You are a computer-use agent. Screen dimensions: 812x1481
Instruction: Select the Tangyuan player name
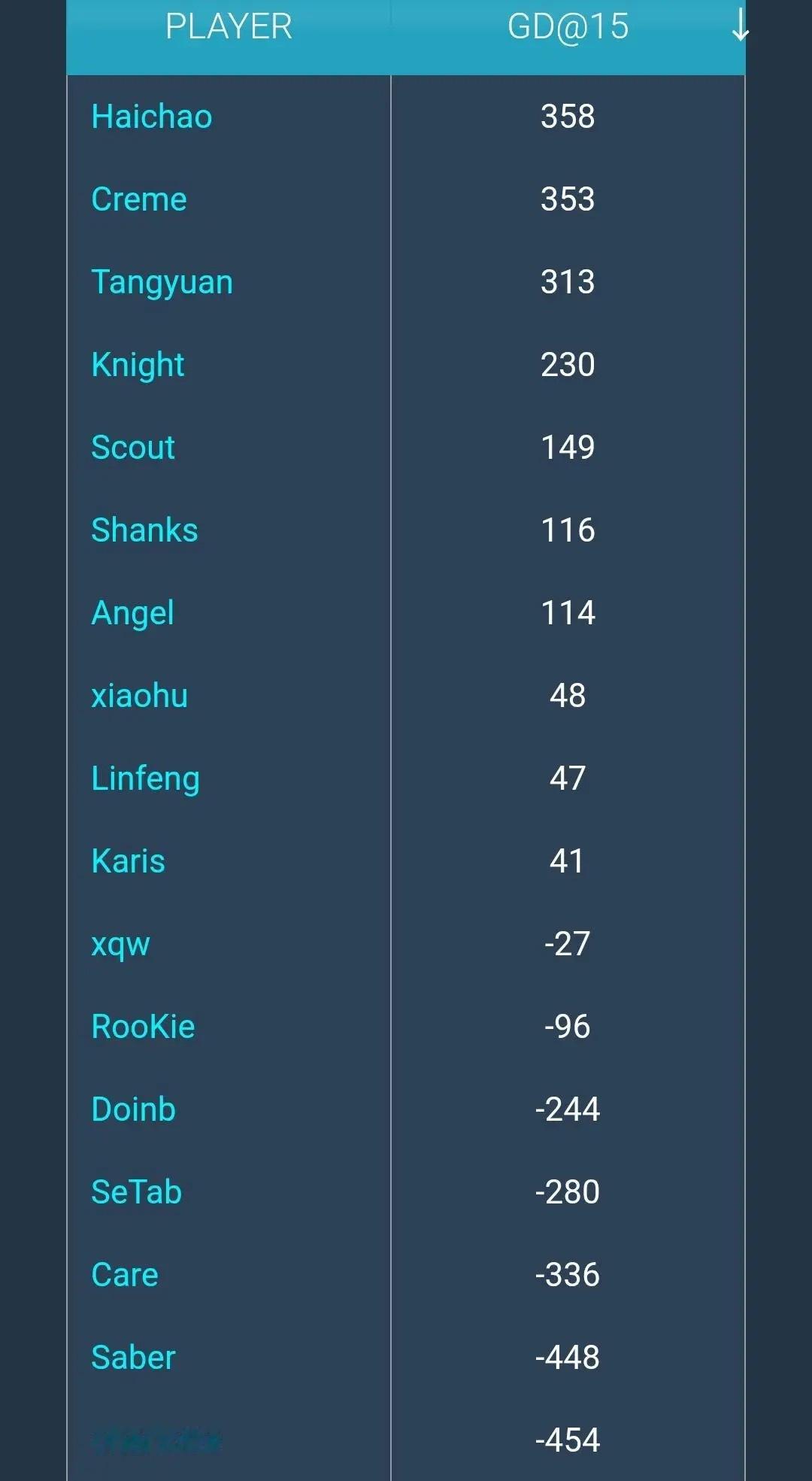click(x=162, y=283)
